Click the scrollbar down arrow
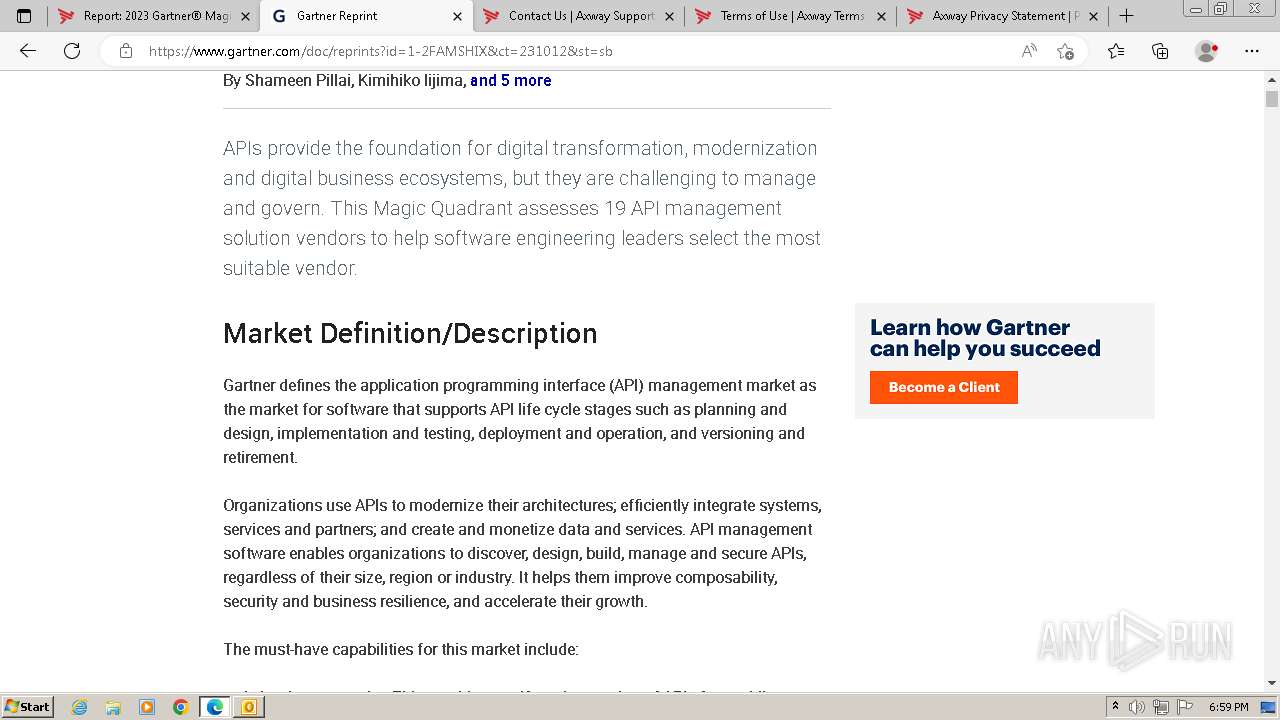This screenshot has height=720, width=1280. click(x=1272, y=683)
